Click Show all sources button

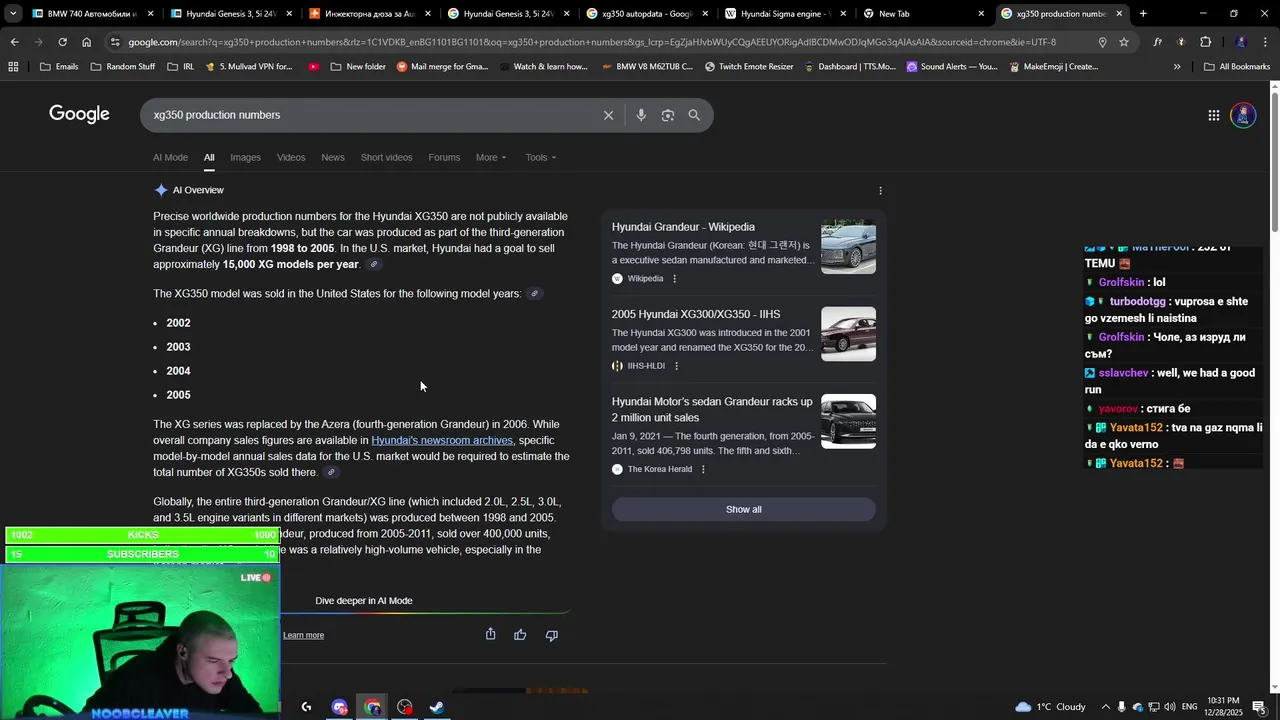(x=743, y=509)
